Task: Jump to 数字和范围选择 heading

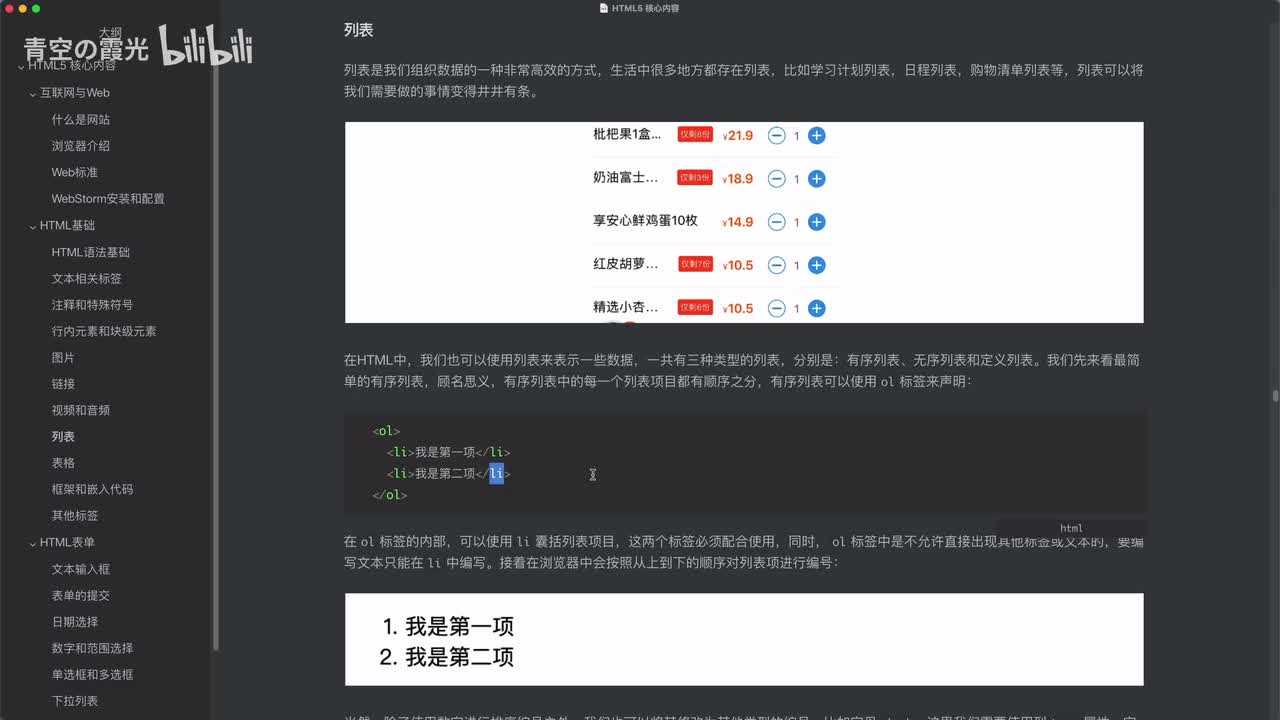Action: click(x=92, y=648)
